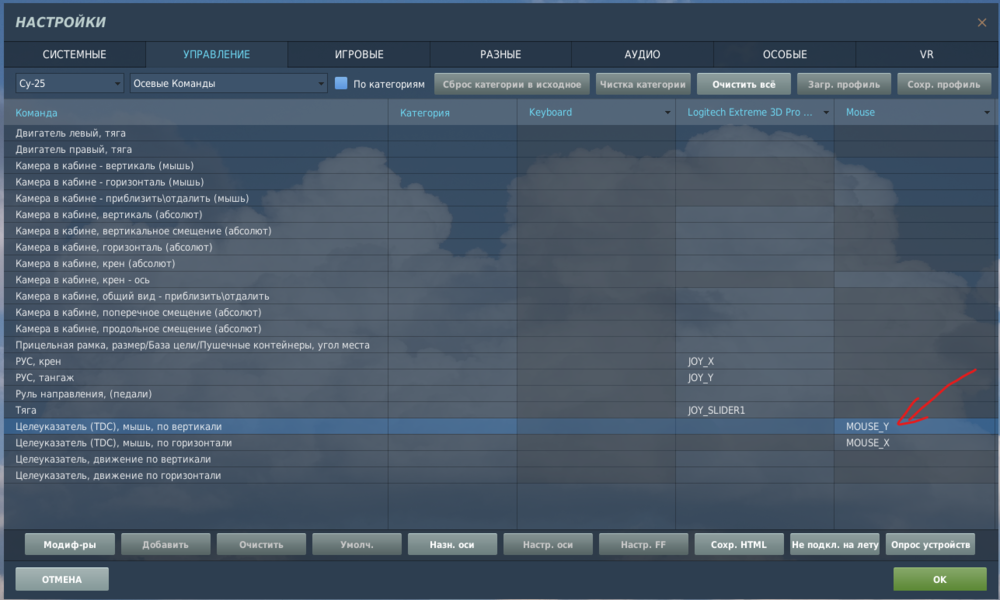Click the Не подкл. на лету button
This screenshot has width=1000, height=600.
(835, 545)
